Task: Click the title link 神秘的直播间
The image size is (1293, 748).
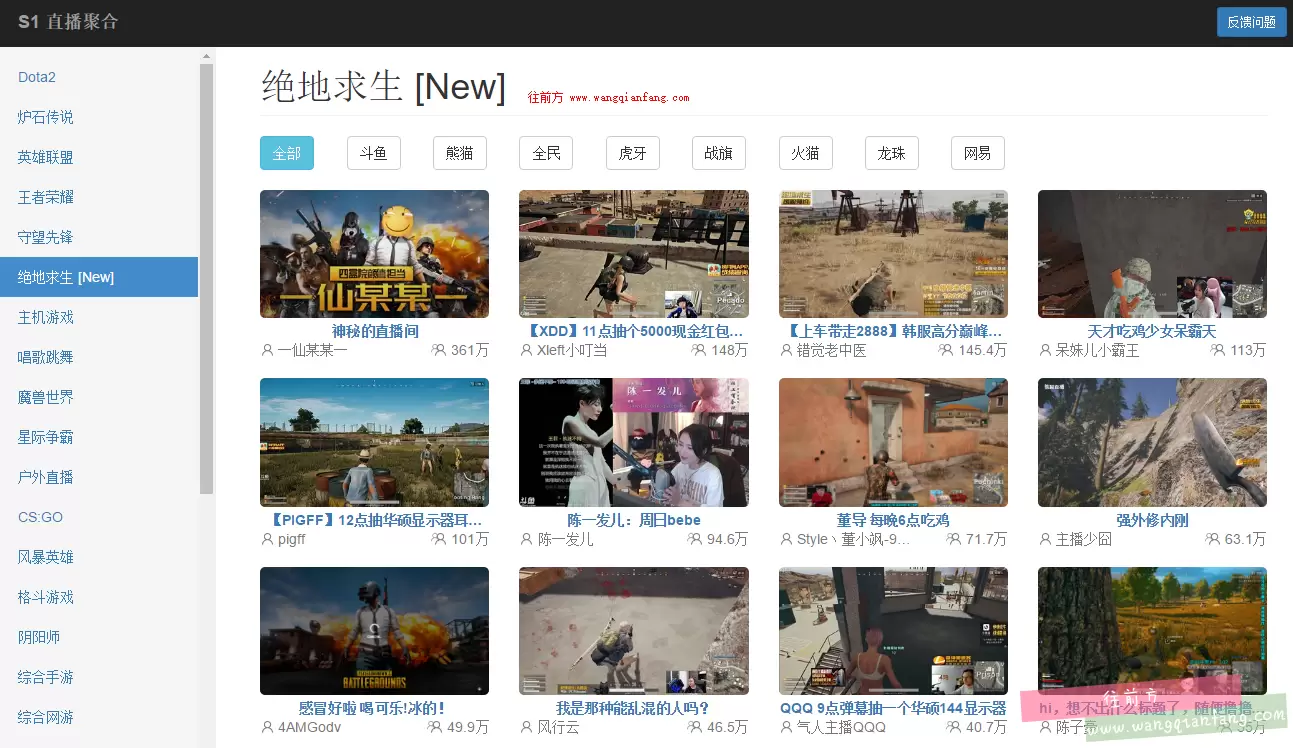Action: (375, 331)
